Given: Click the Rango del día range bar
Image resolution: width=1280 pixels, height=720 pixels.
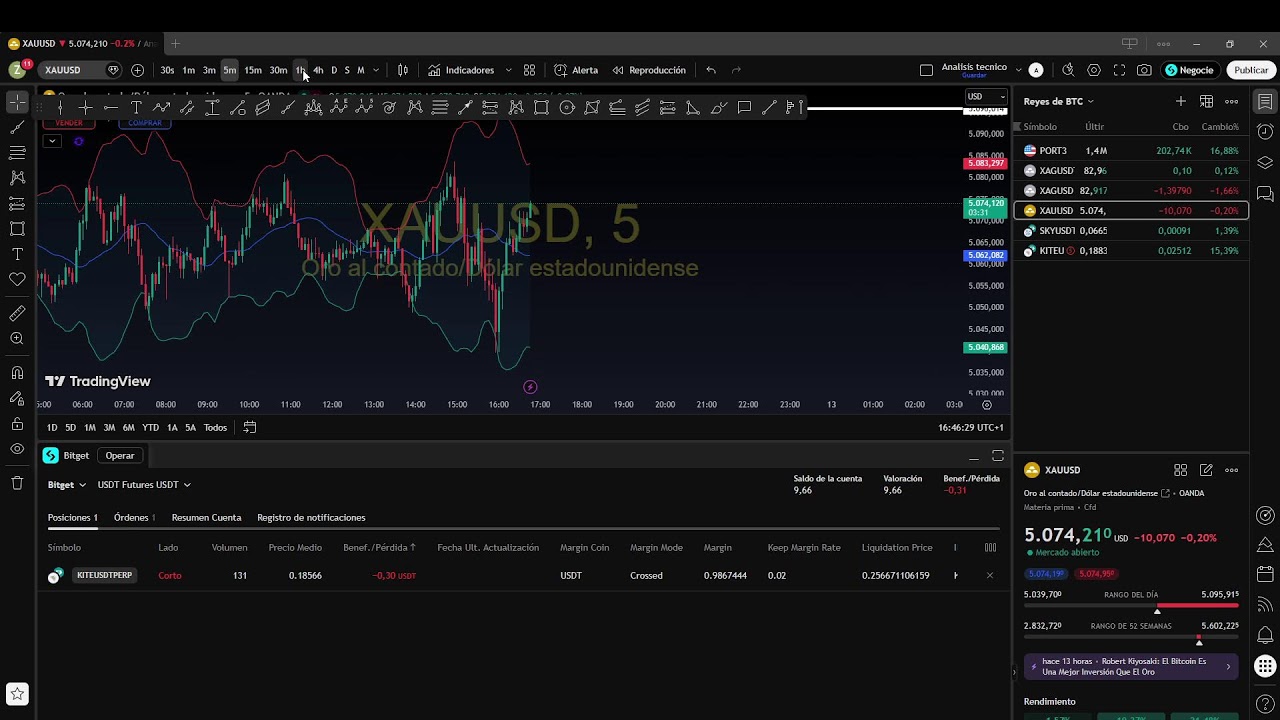Looking at the screenshot, I should (x=1131, y=605).
